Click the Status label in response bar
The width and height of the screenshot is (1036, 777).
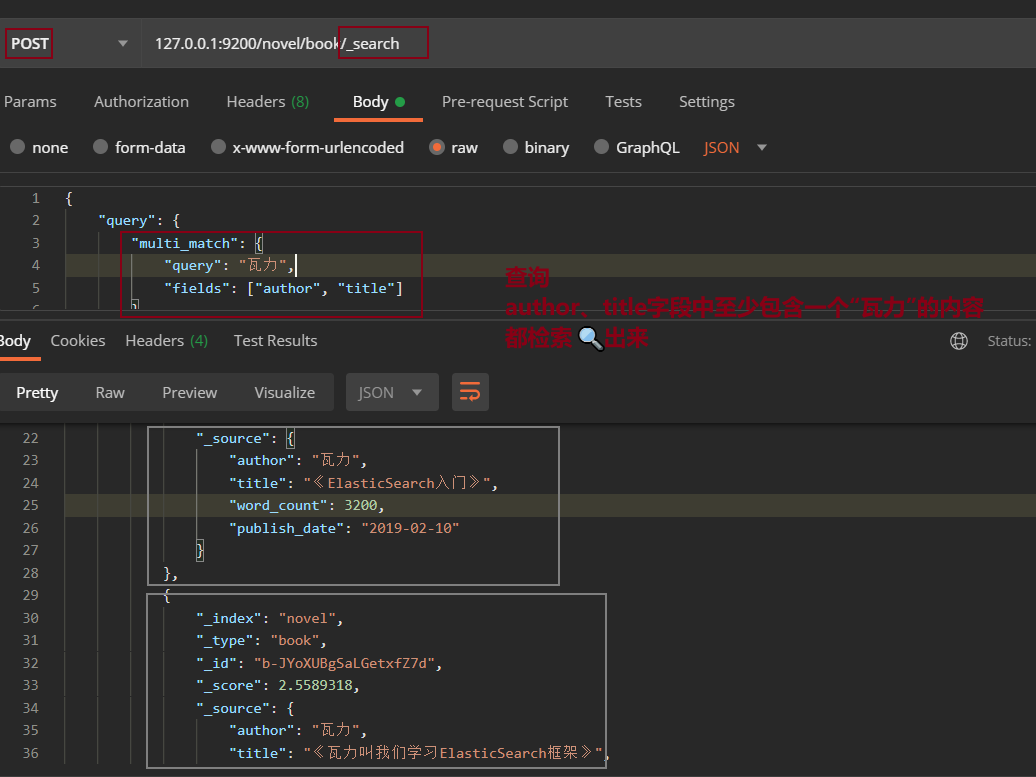point(1009,341)
